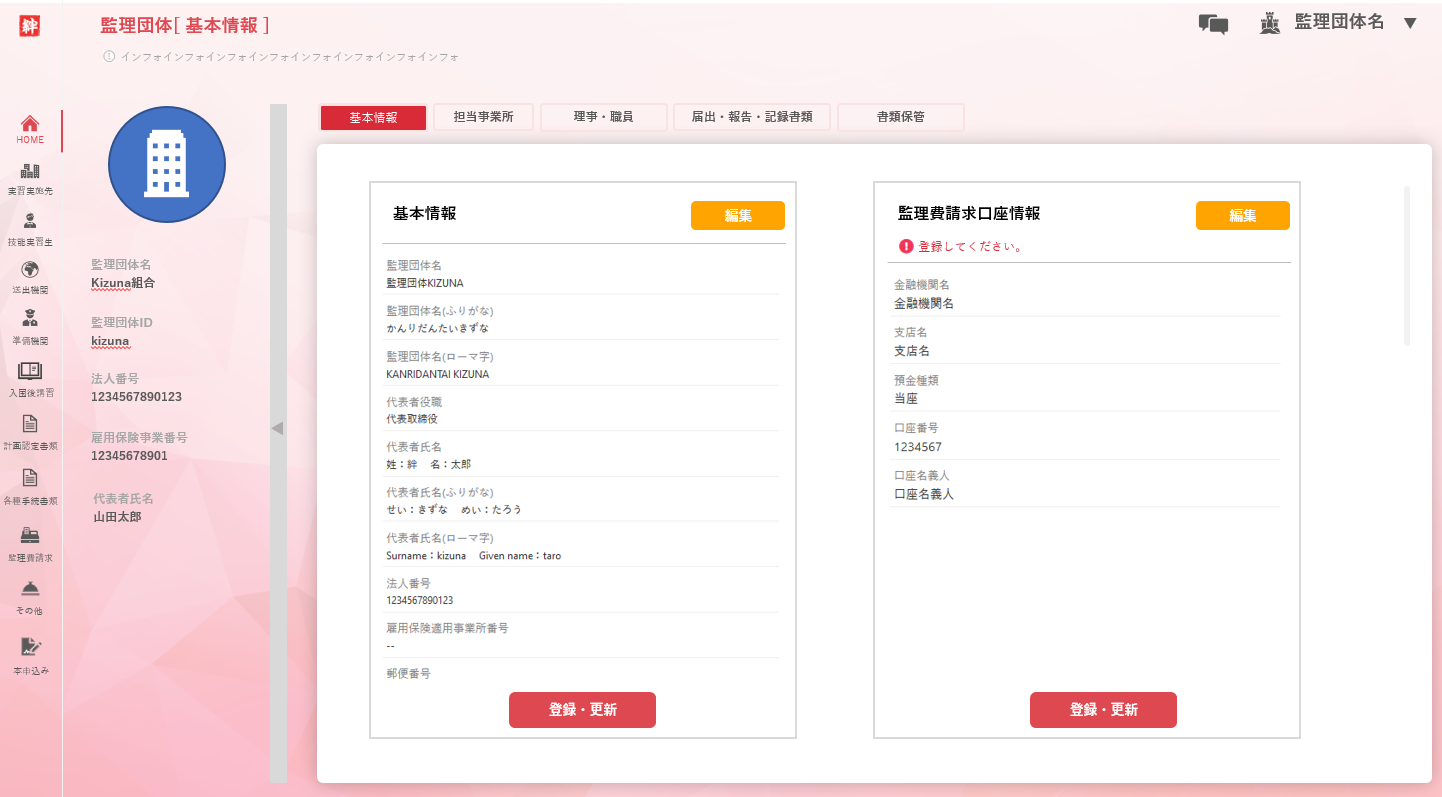Open the chat messages icon
This screenshot has height=797, width=1442.
(1213, 24)
